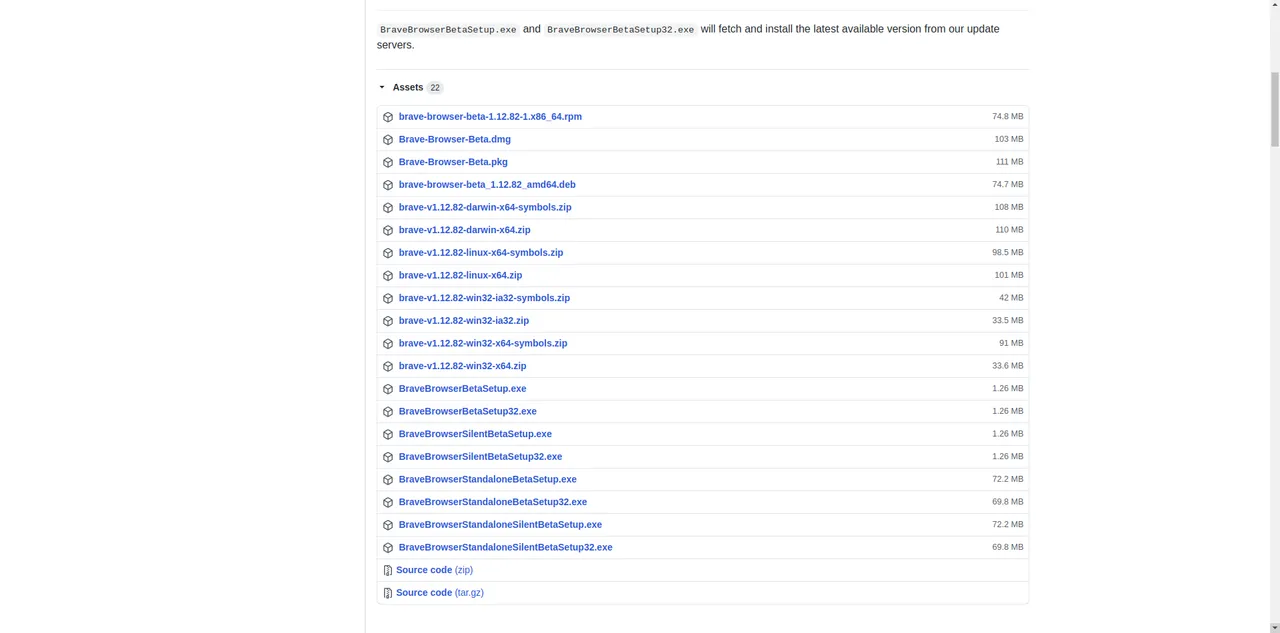Viewport: 1280px width, 633px height.
Task: Click the Assets heading label
Action: [x=408, y=87]
